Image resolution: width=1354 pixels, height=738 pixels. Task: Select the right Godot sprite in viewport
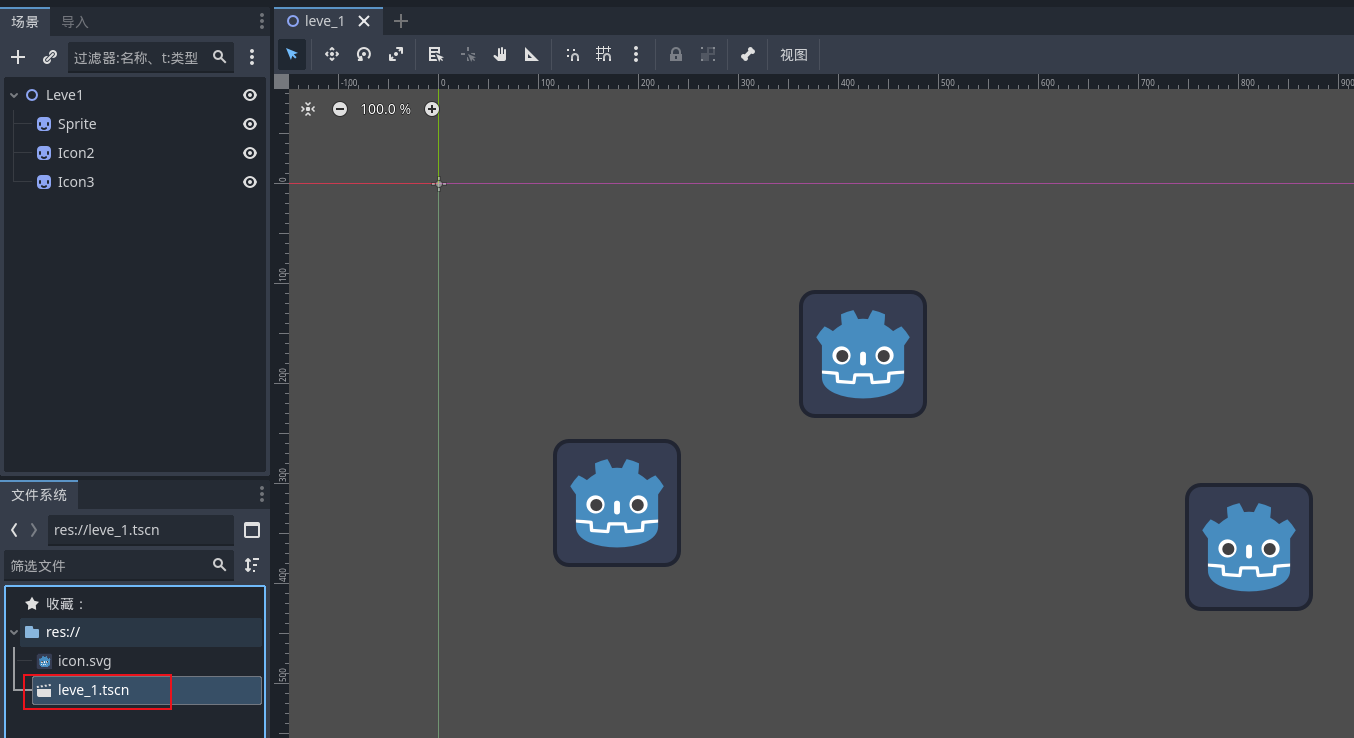coord(1249,547)
